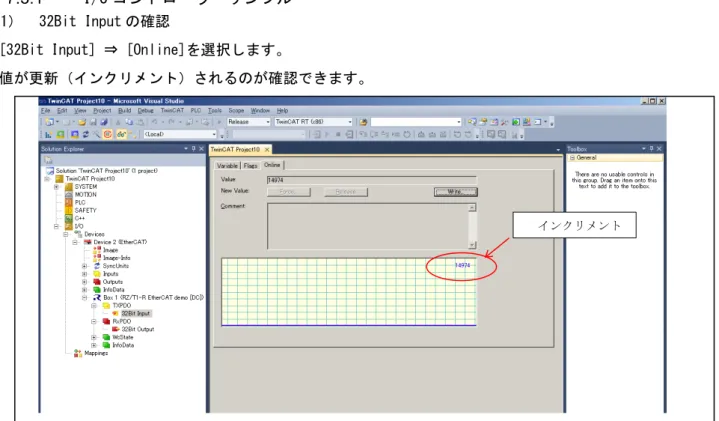
Task: Collapse the Devices node
Action: coord(66,234)
